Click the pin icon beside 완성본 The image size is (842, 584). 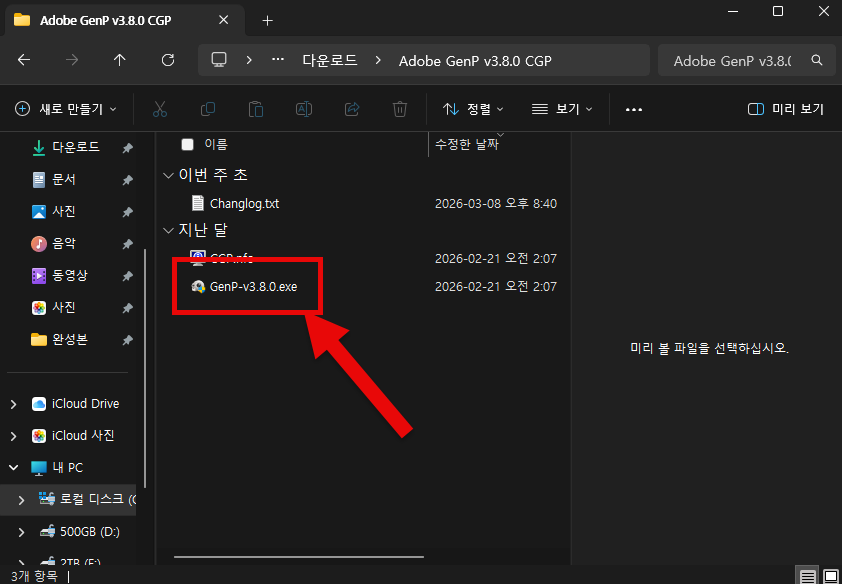click(127, 340)
